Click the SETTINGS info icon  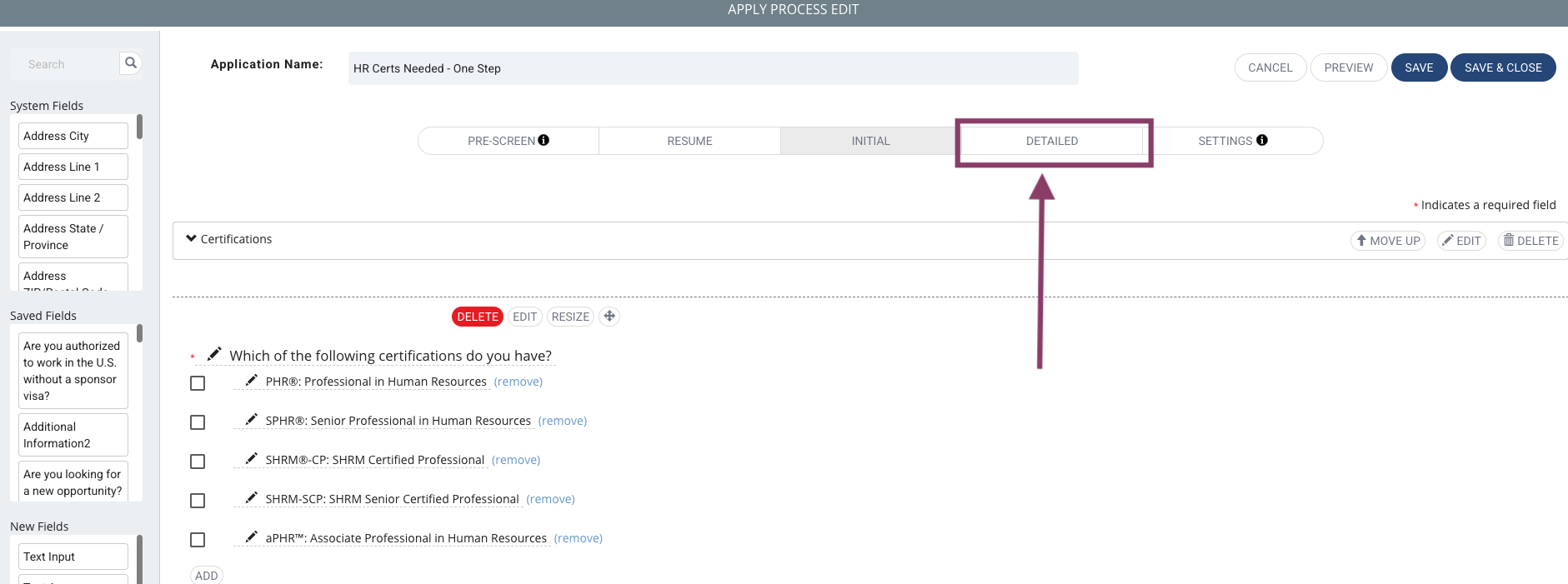pos(1262,140)
